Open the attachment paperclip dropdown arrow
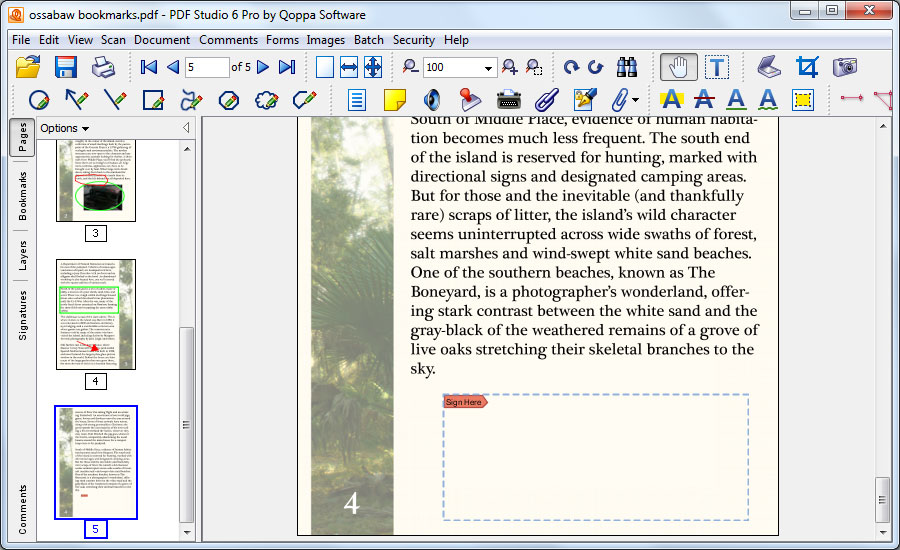Image resolution: width=900 pixels, height=550 pixels. (634, 100)
